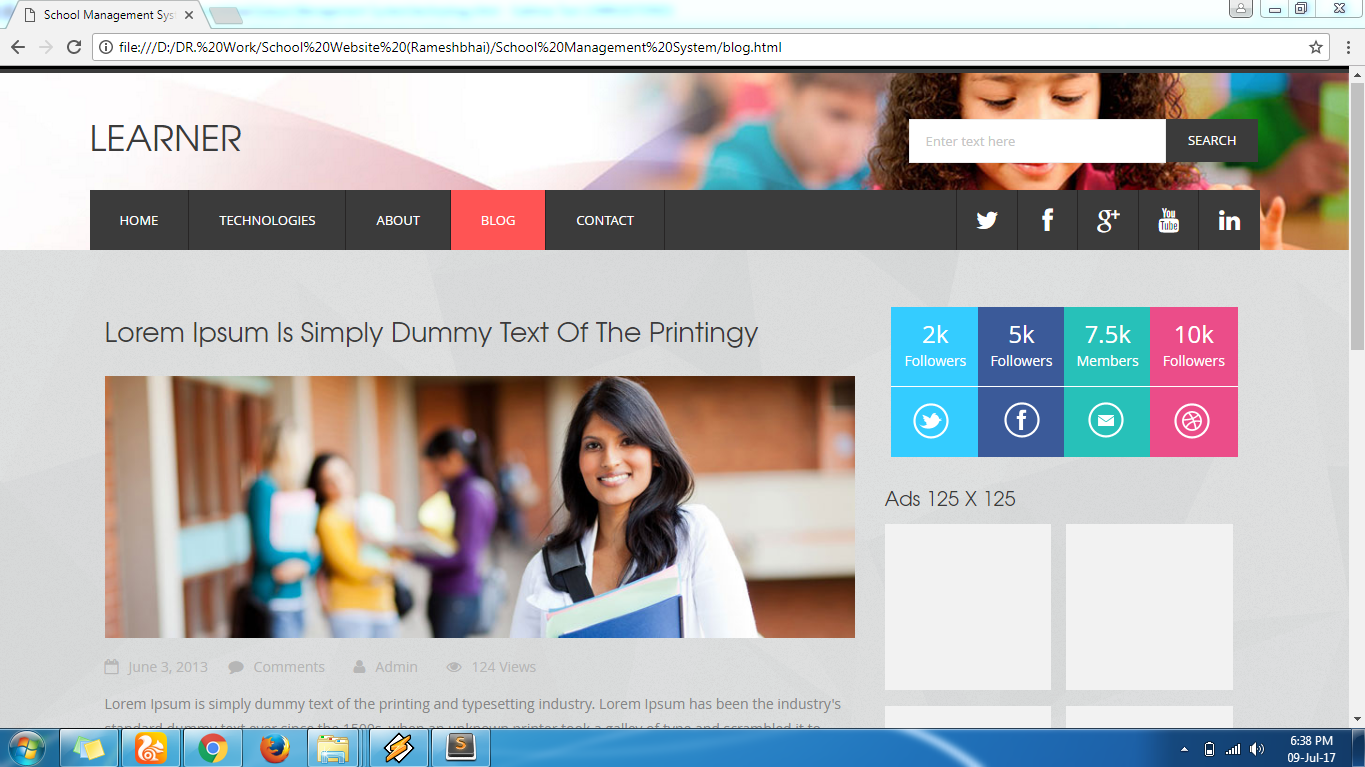The image size is (1365, 767).
Task: Open UC Browser from the taskbar
Action: coord(151,748)
